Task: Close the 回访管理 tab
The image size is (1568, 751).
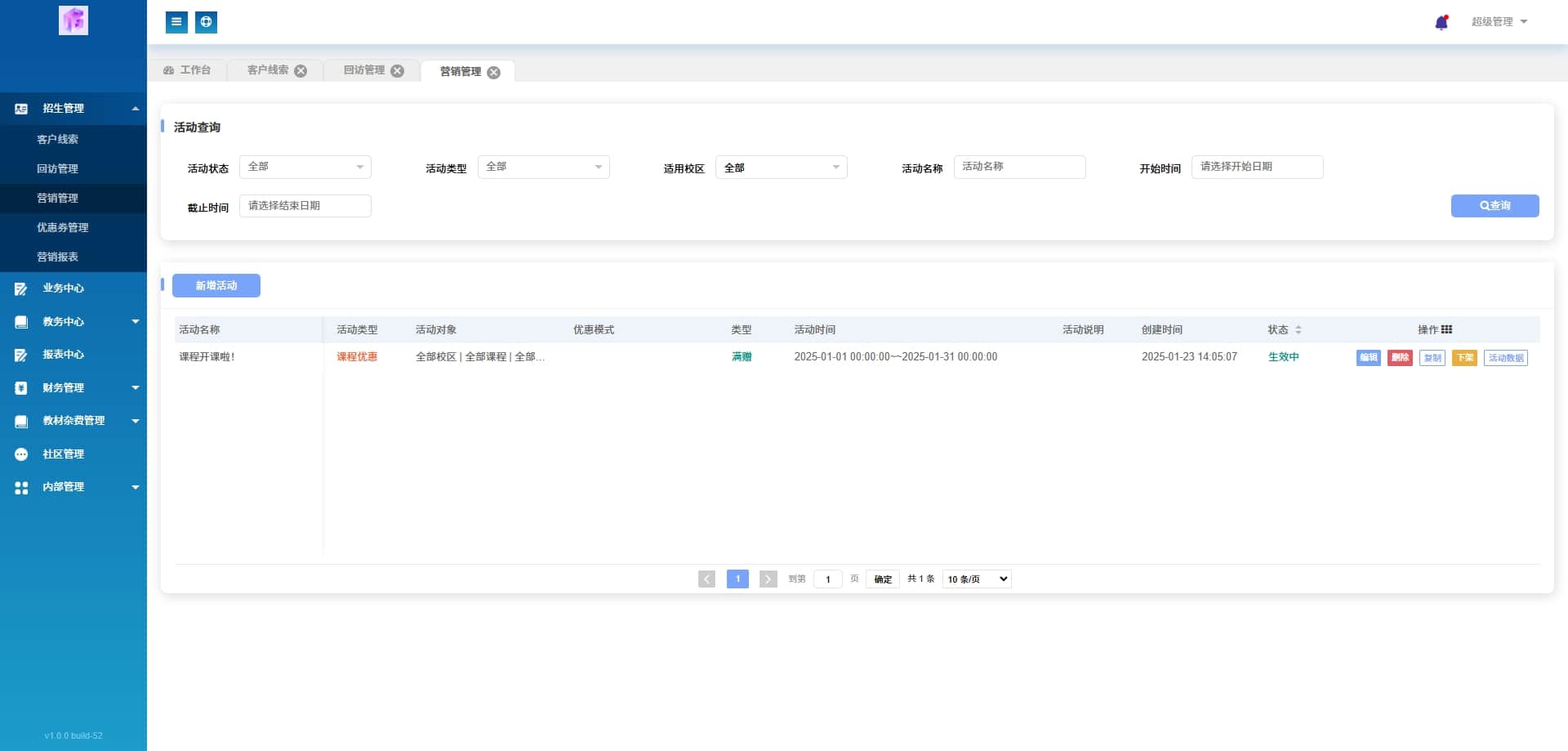Action: tap(397, 71)
